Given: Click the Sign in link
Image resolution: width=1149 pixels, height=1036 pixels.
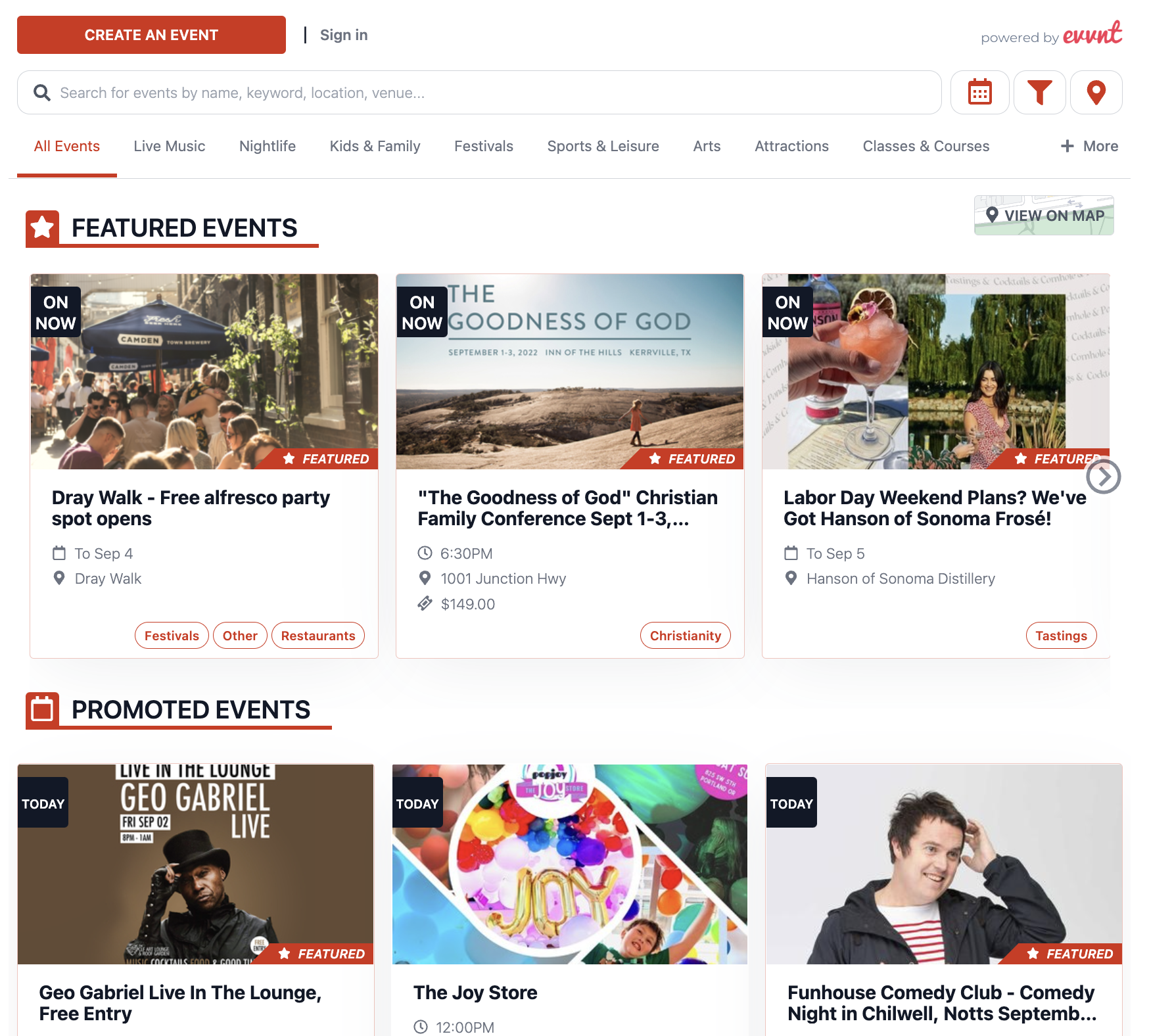Looking at the screenshot, I should click(344, 35).
